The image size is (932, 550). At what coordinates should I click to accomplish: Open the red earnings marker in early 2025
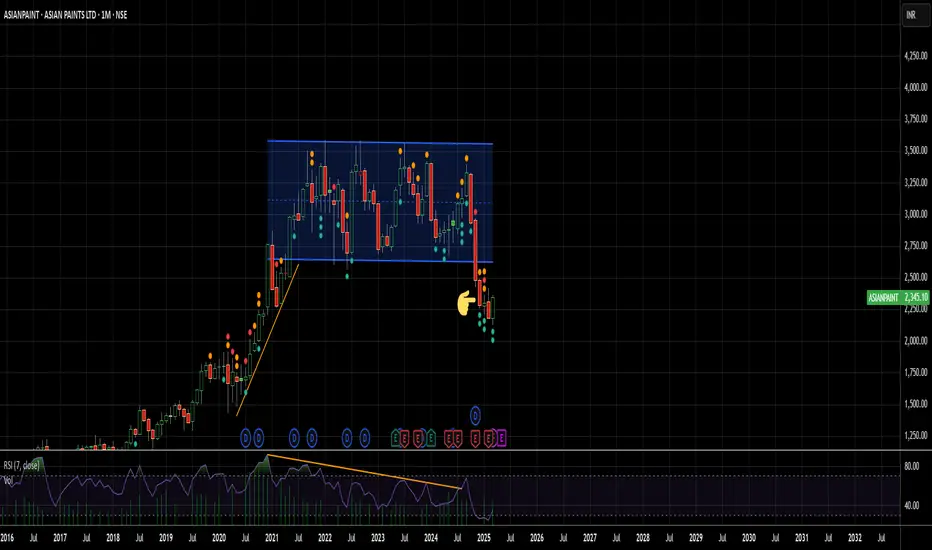(x=489, y=438)
